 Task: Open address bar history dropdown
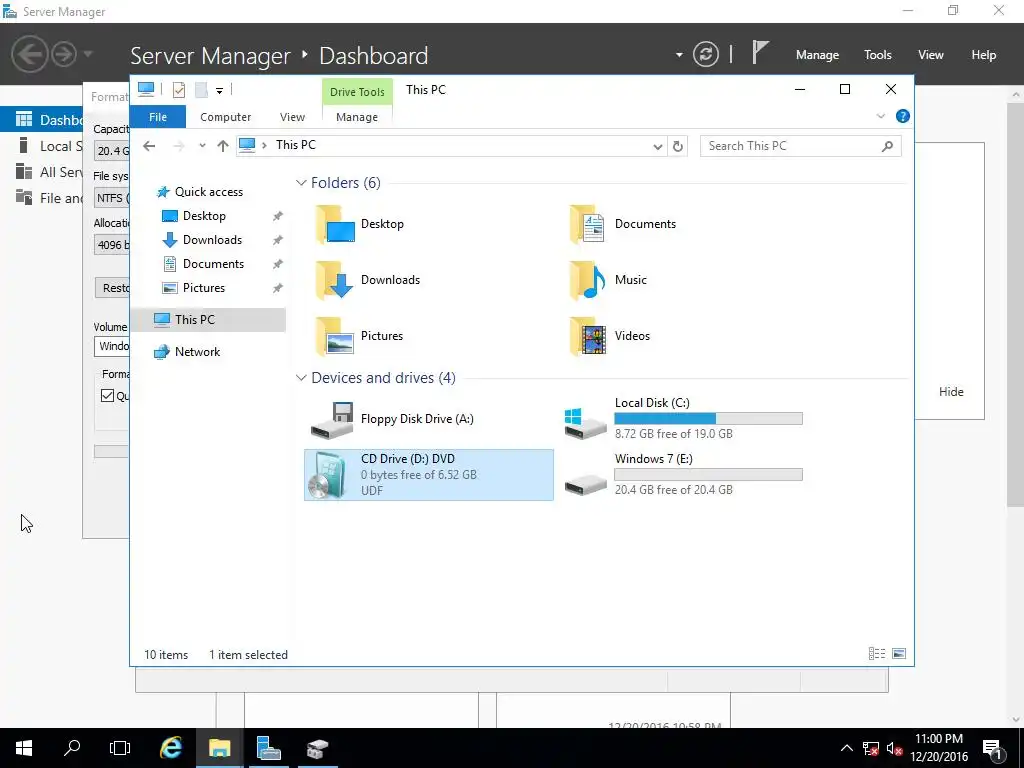pos(658,146)
